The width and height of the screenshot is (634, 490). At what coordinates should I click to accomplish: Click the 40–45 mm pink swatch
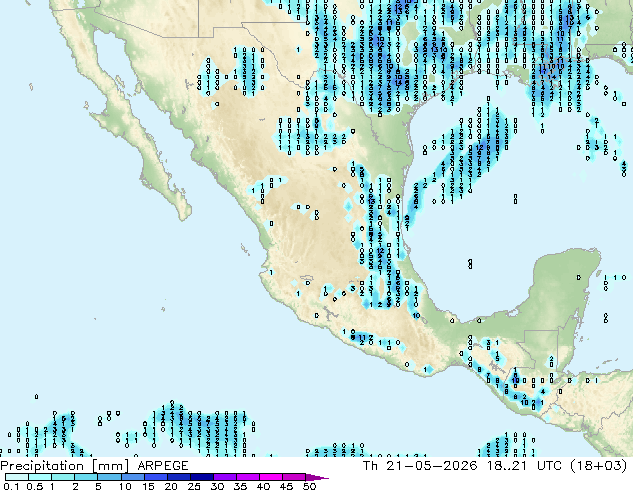point(271,477)
